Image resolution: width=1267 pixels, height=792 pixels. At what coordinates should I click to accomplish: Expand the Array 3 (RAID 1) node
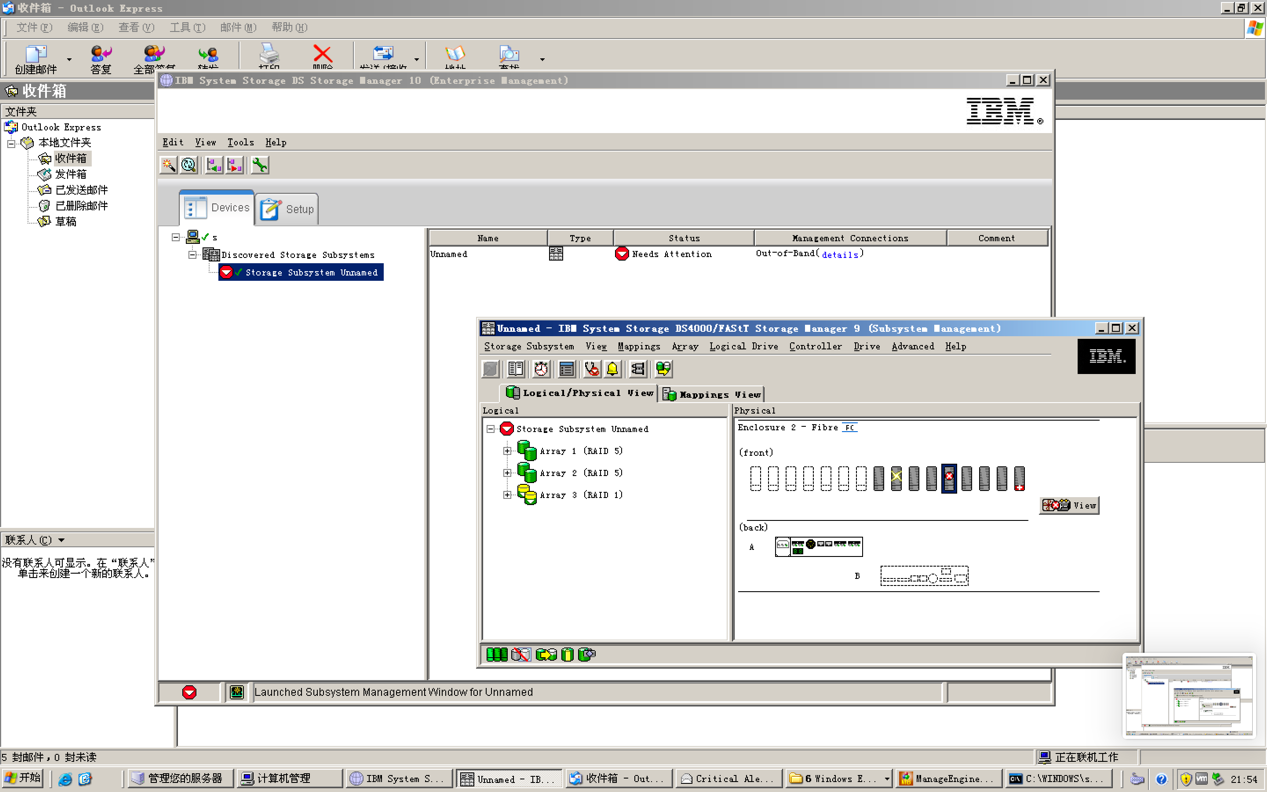point(507,495)
